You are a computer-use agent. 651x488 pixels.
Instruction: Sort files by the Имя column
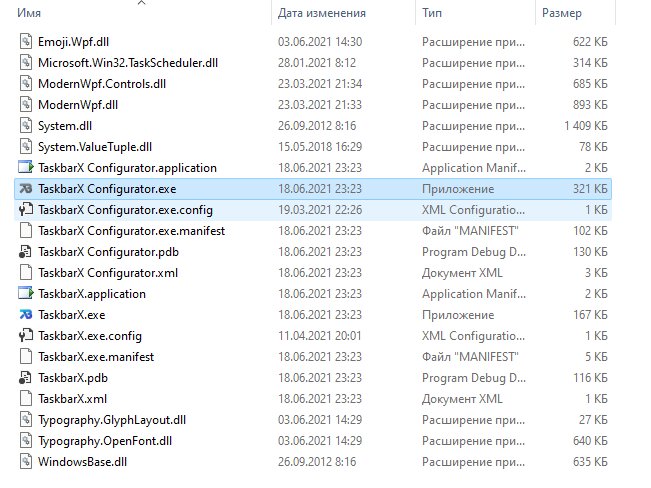[x=29, y=13]
